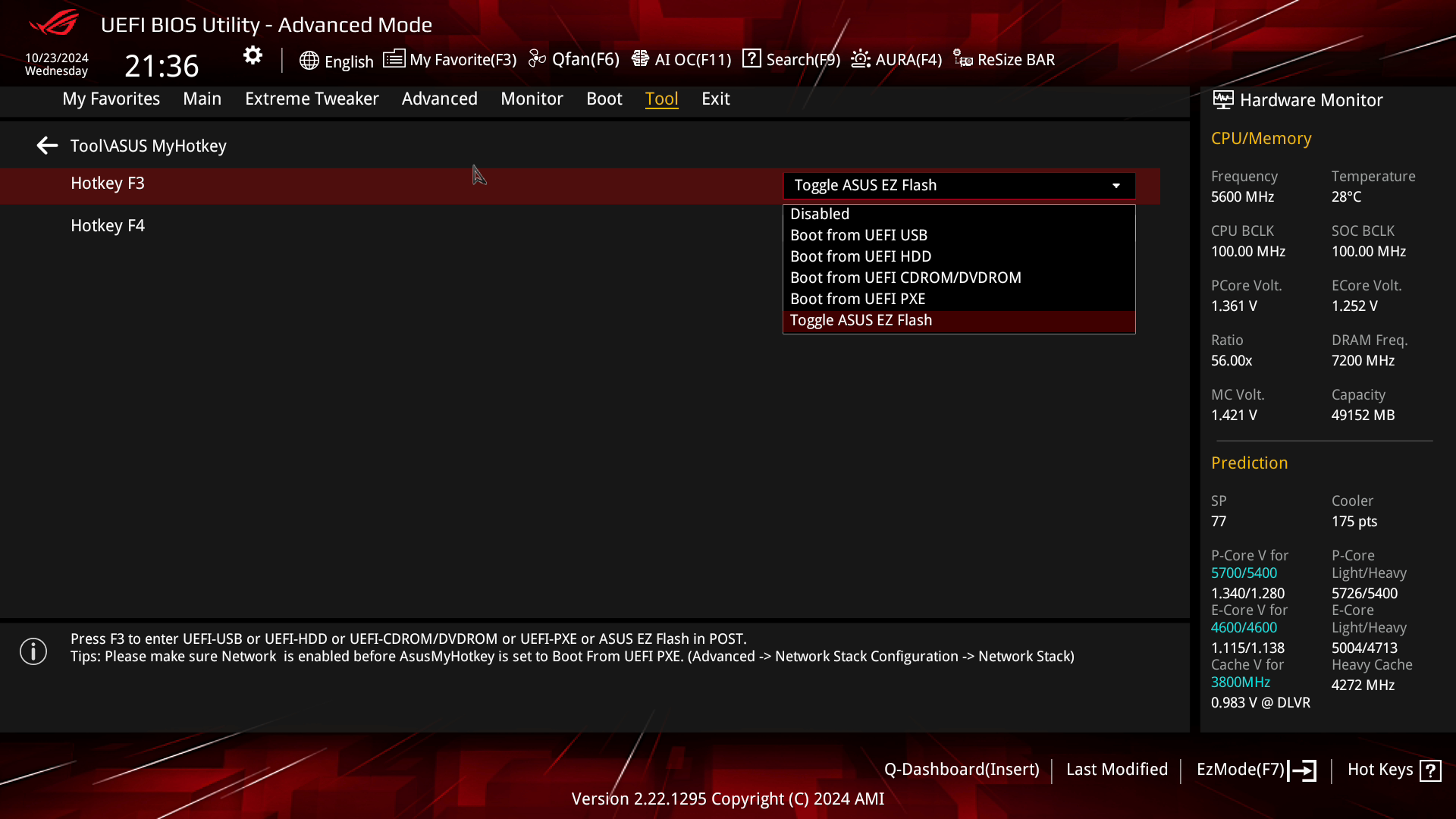
Task: Click the back arrow to leave ASUS MyHotkey
Action: pos(46,145)
